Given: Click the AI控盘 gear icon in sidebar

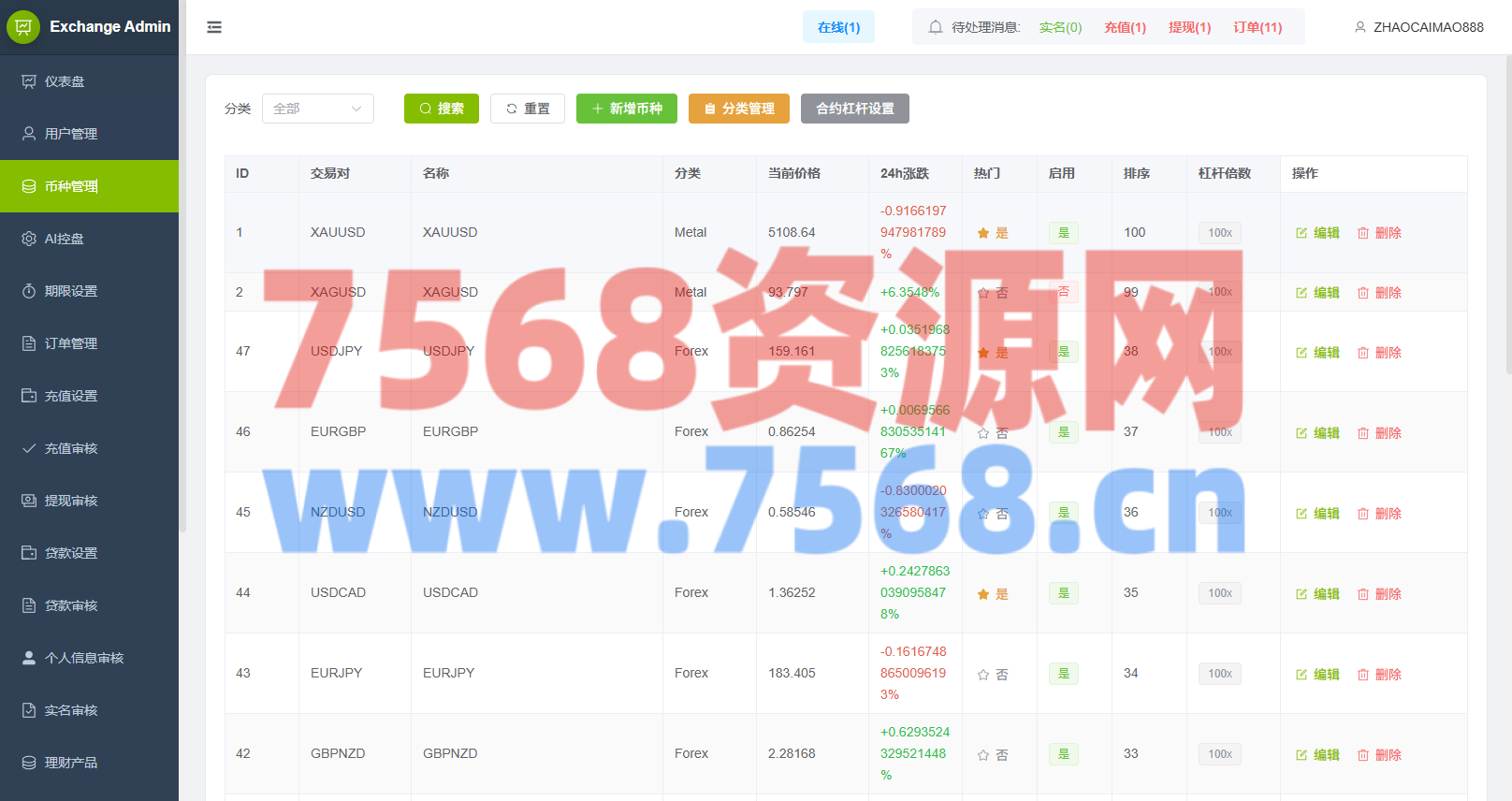Looking at the screenshot, I should pyautogui.click(x=29, y=239).
